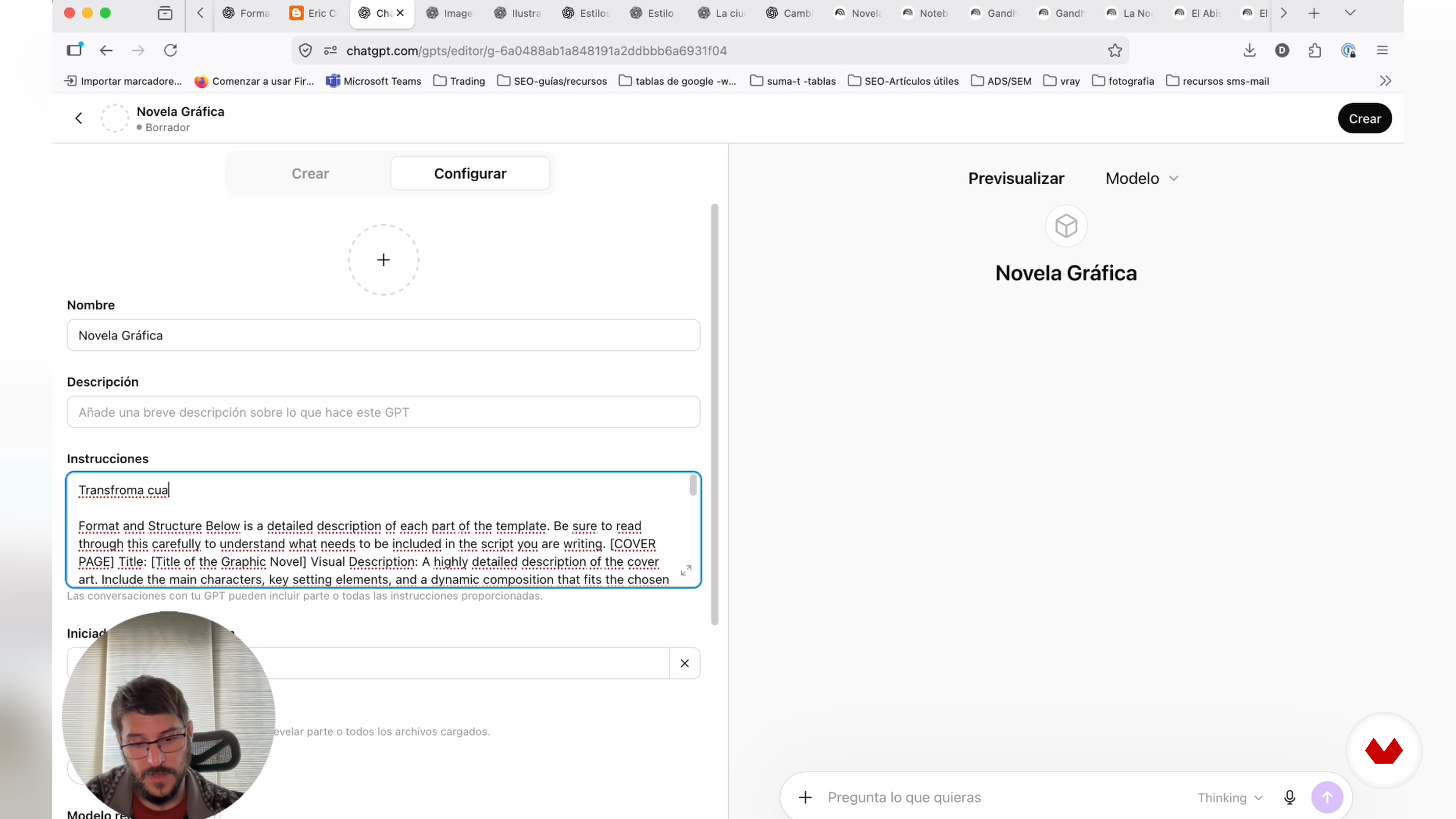Image resolution: width=1456 pixels, height=819 pixels.
Task: Click inside the Instrucciones text box
Action: point(383,530)
